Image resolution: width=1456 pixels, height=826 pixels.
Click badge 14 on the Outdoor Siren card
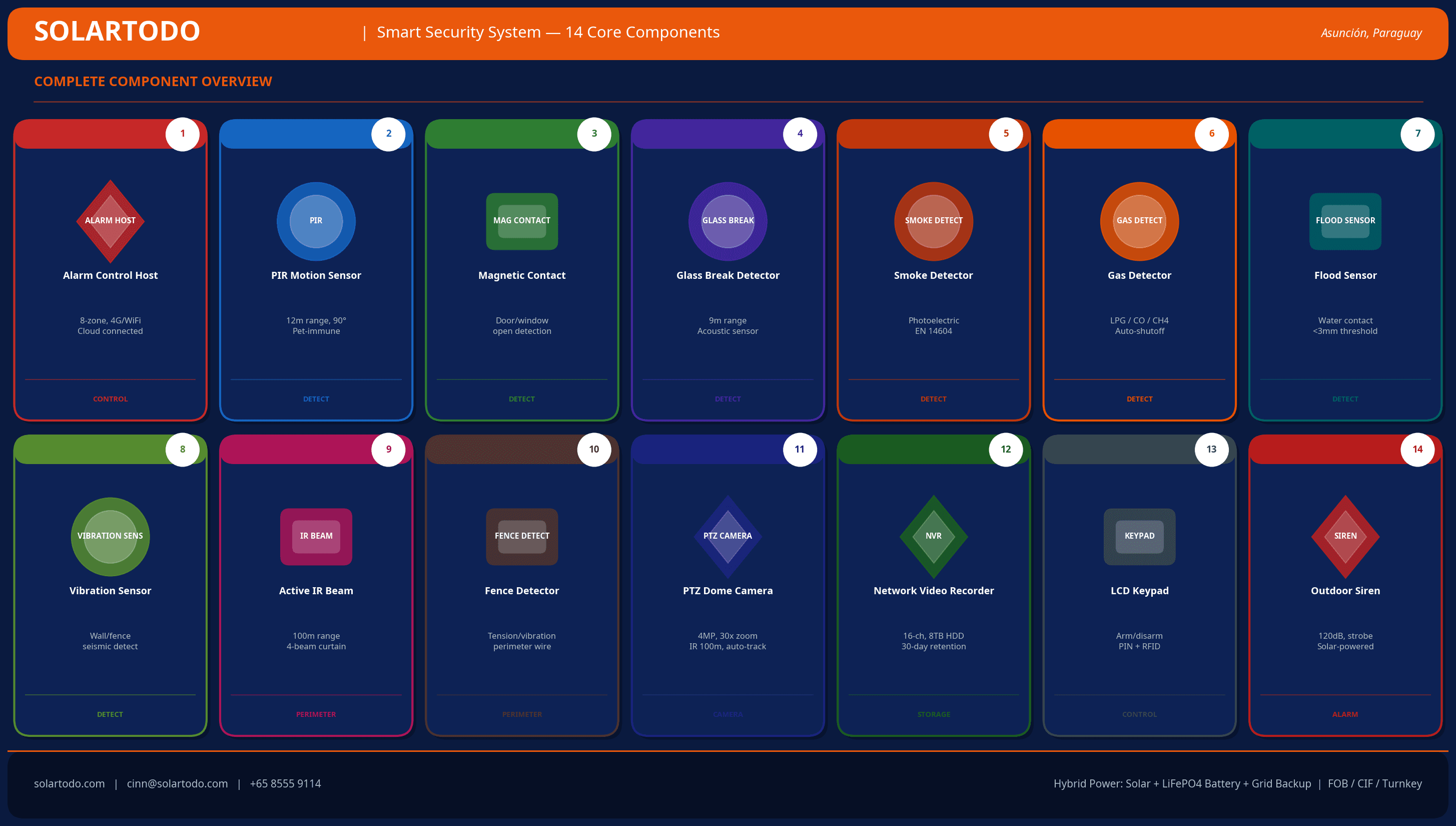pyautogui.click(x=1417, y=450)
